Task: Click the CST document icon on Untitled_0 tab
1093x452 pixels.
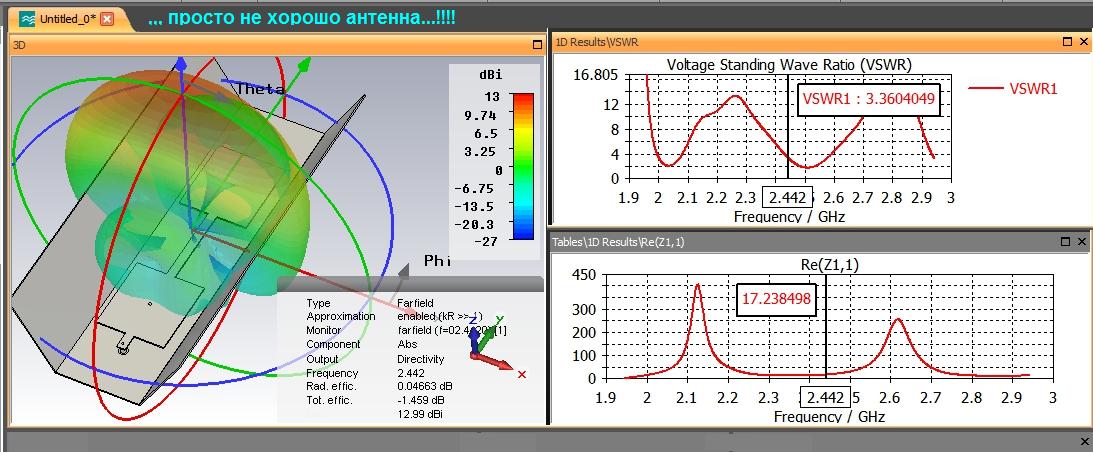Action: 27,20
